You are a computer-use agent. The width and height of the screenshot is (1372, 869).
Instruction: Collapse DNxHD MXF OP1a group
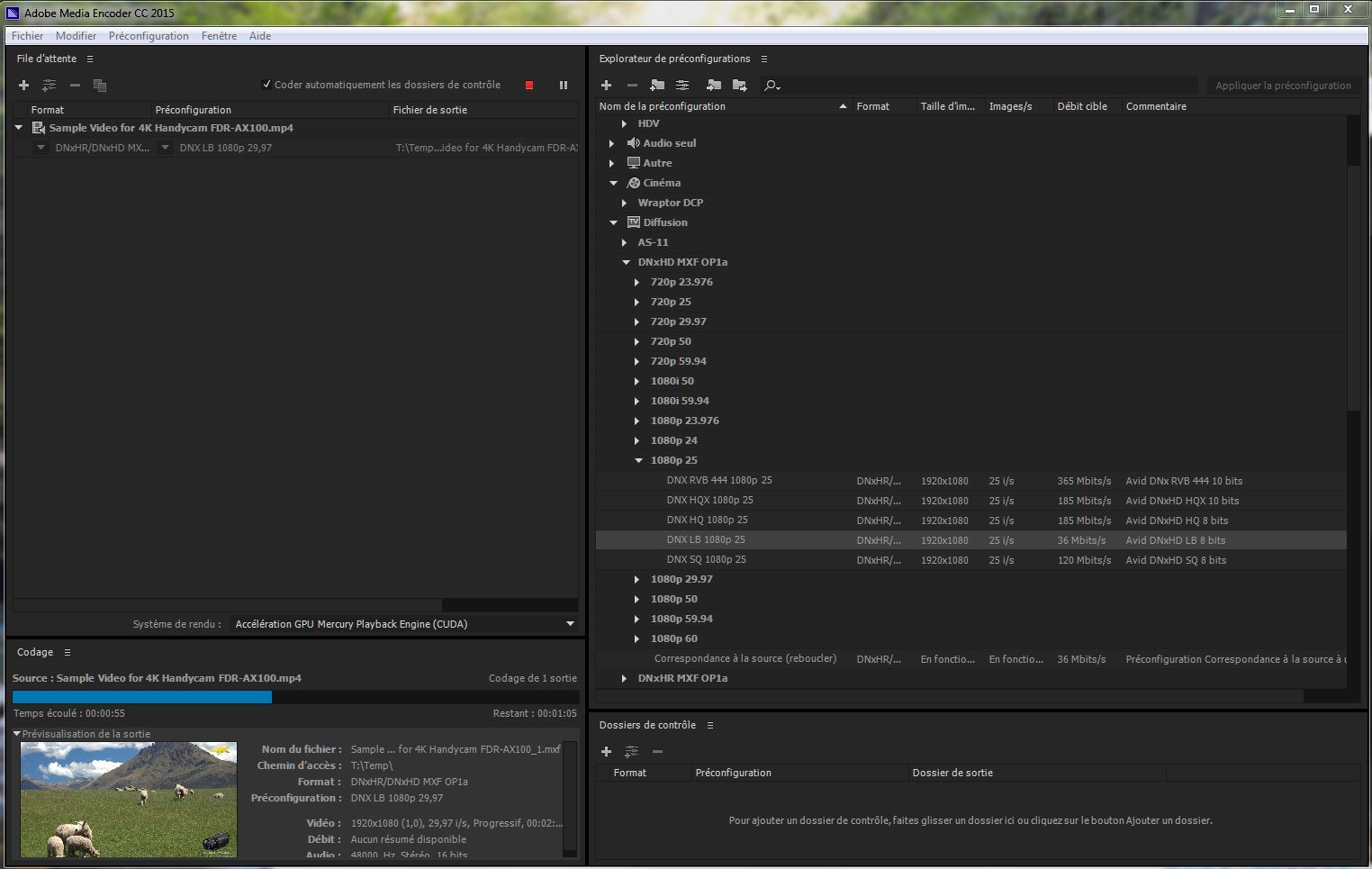point(627,262)
